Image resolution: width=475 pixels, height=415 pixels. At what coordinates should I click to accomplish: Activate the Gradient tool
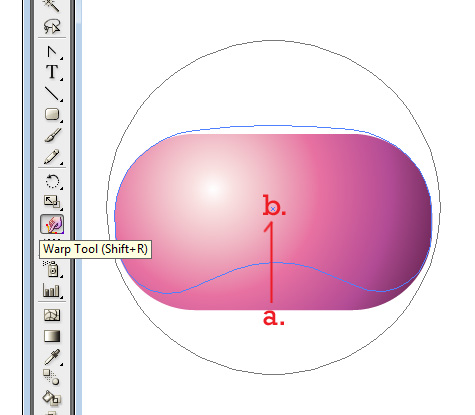52,336
